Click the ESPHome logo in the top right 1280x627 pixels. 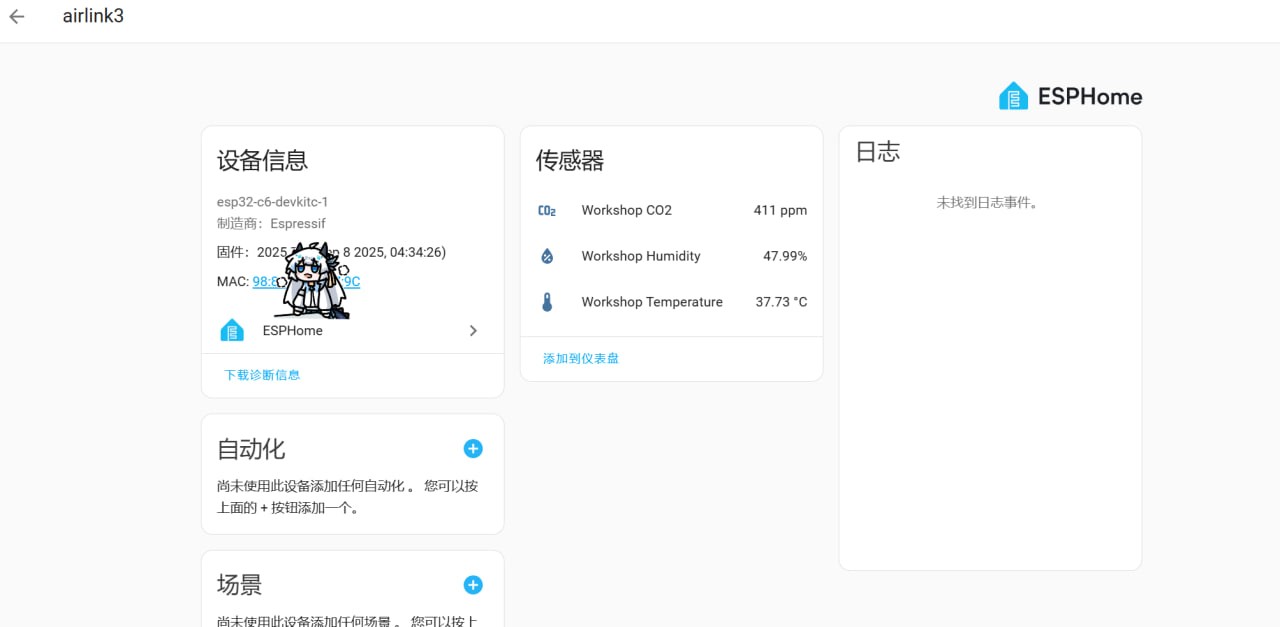1070,96
